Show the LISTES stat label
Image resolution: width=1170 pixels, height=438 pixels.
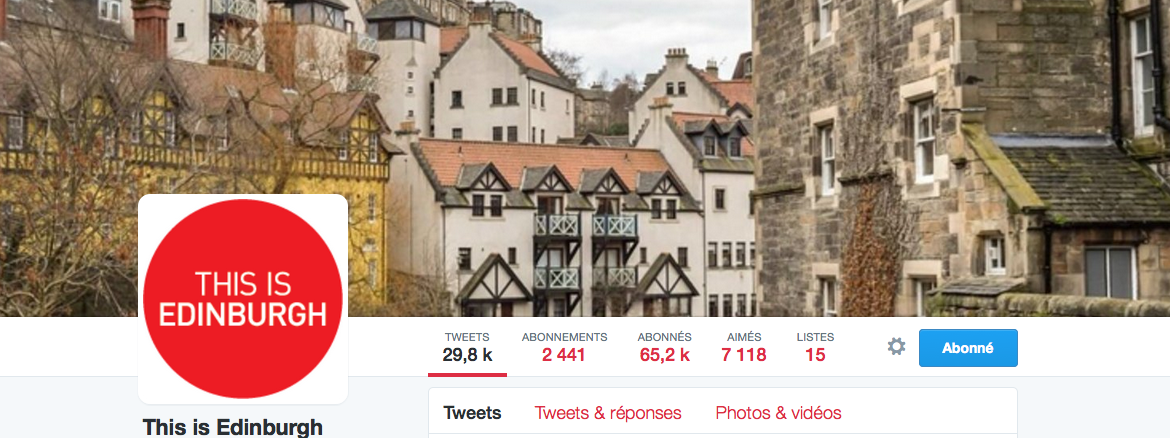coord(816,337)
